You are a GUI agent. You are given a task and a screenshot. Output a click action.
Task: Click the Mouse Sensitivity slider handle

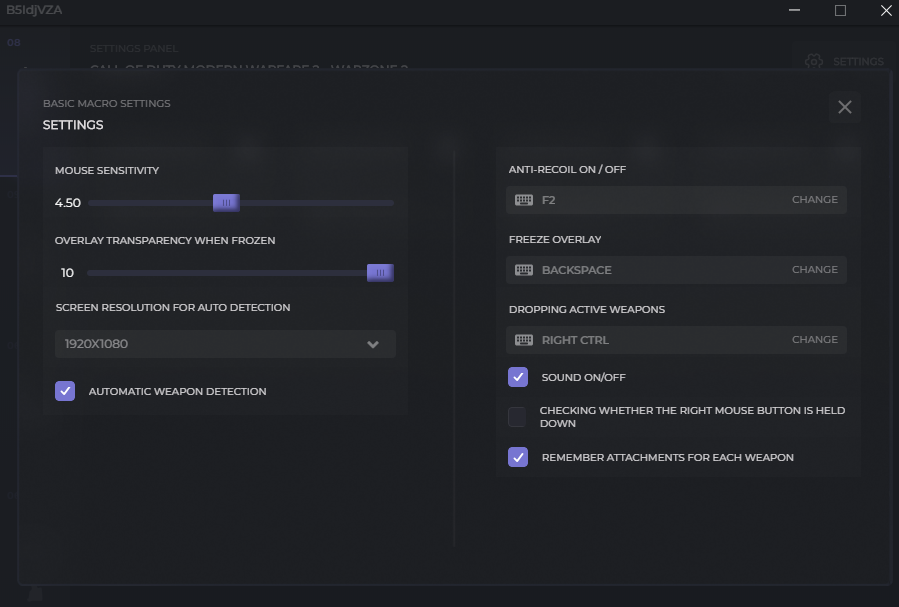click(x=226, y=203)
